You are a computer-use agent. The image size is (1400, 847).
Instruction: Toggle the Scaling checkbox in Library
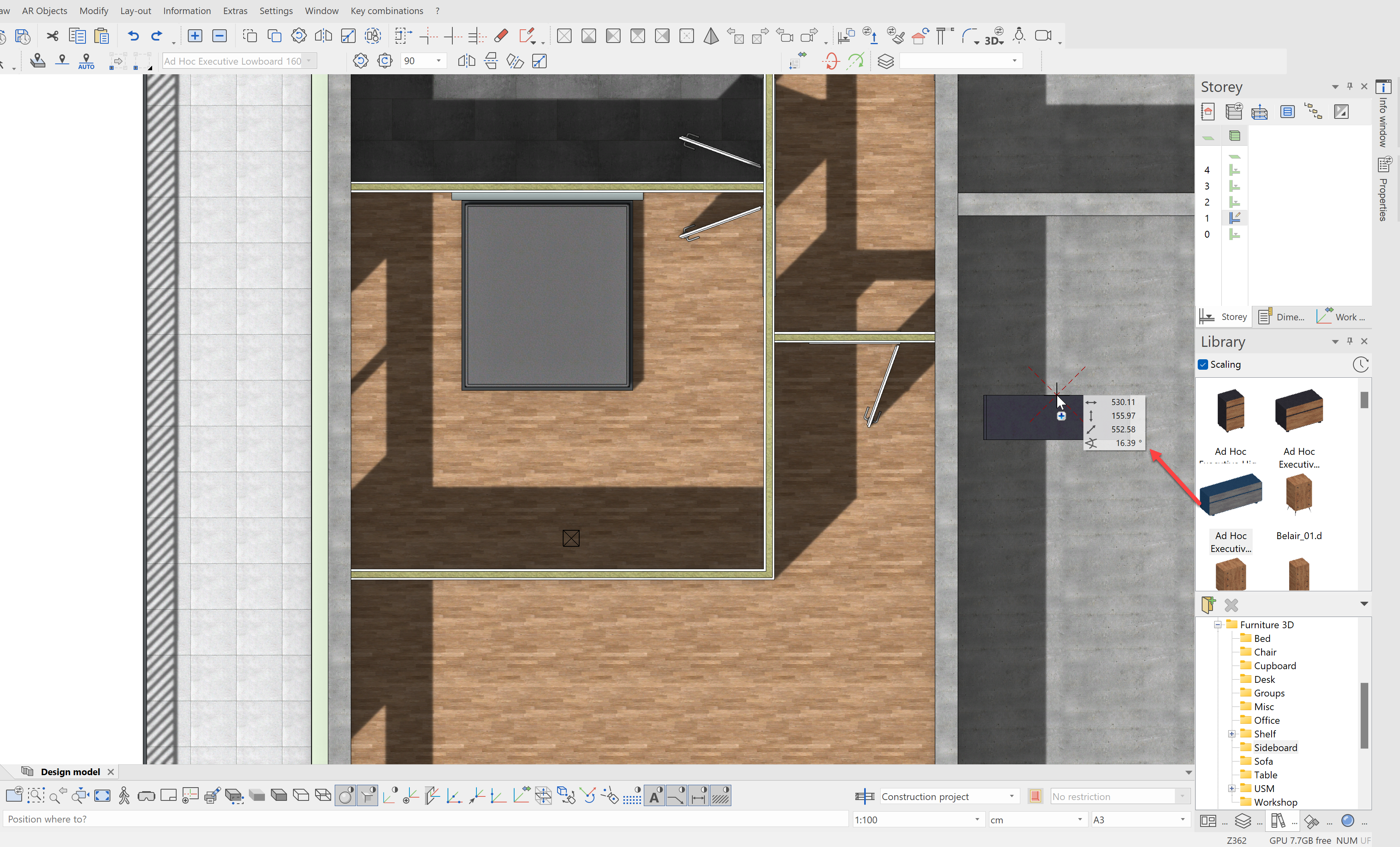[1203, 365]
